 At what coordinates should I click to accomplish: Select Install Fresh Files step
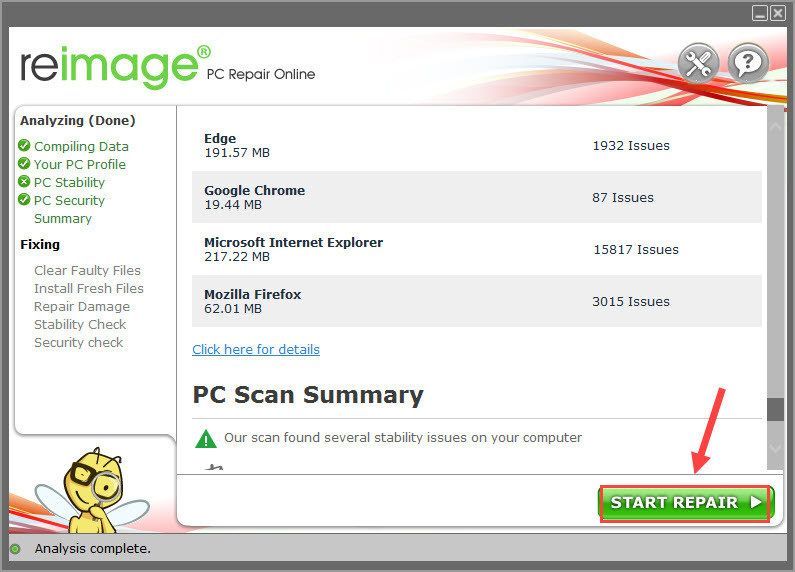89,288
